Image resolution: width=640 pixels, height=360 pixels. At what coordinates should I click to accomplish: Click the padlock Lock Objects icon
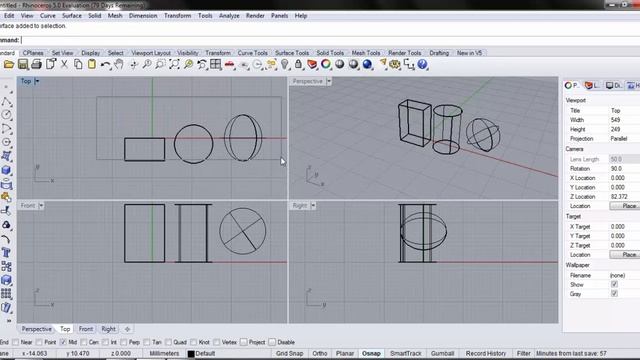point(298,64)
